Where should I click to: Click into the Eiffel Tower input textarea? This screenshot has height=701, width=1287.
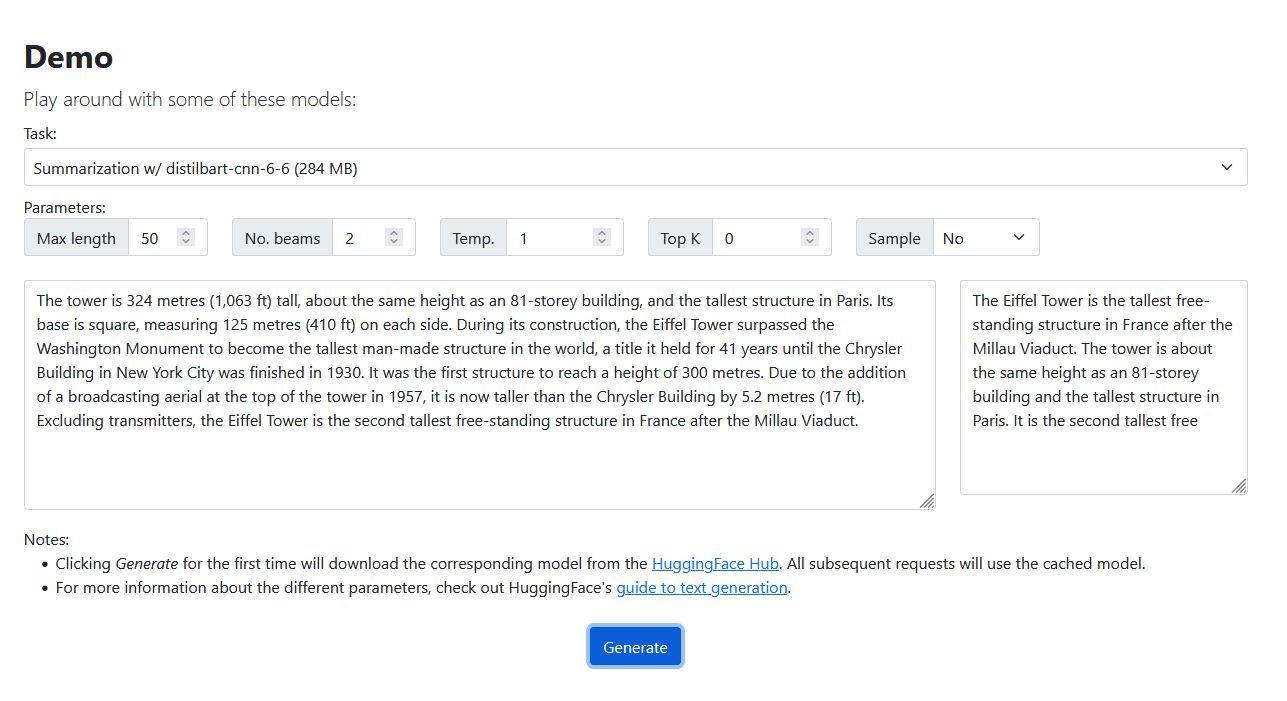480,395
